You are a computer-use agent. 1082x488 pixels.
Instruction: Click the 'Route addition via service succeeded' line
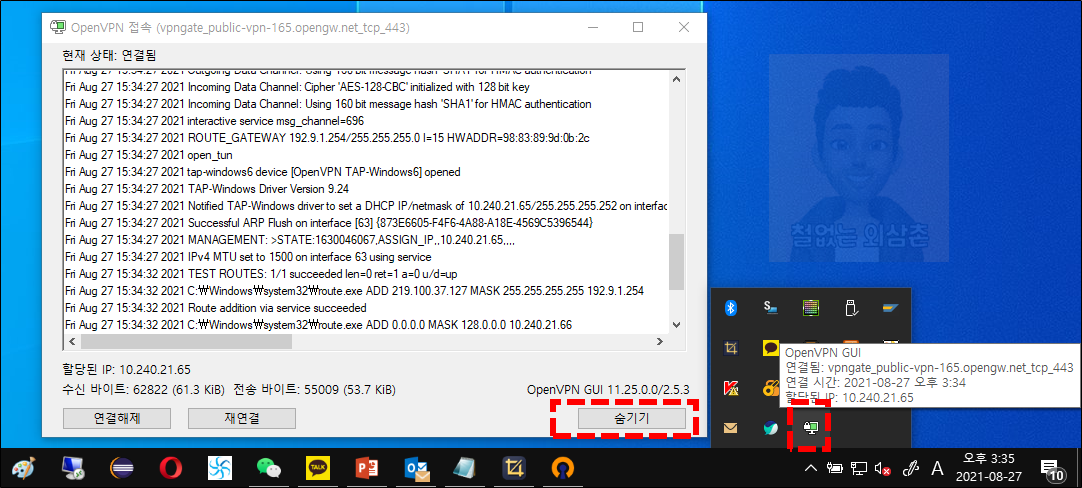click(215, 307)
